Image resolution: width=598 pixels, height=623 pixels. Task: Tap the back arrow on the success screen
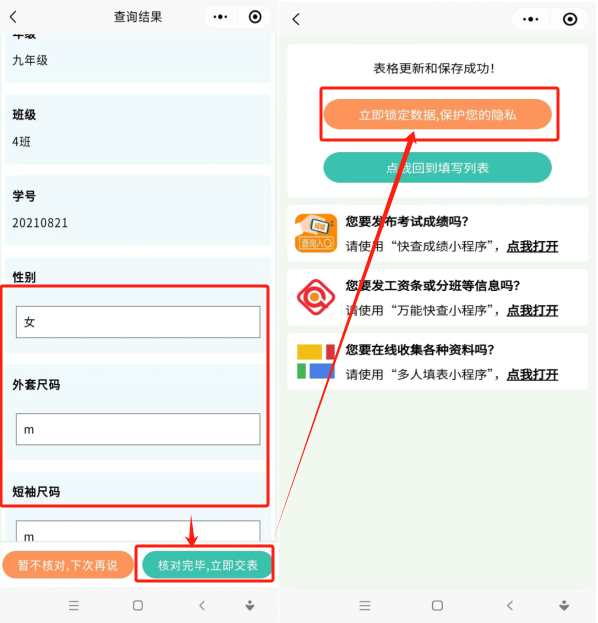pyautogui.click(x=296, y=19)
